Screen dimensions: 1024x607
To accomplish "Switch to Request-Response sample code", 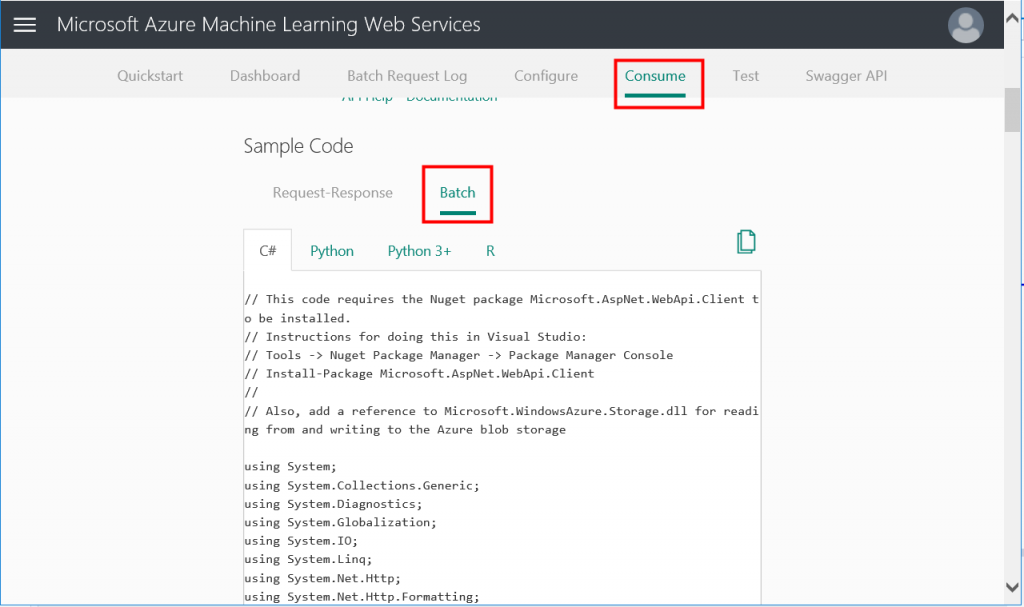I will (x=332, y=193).
